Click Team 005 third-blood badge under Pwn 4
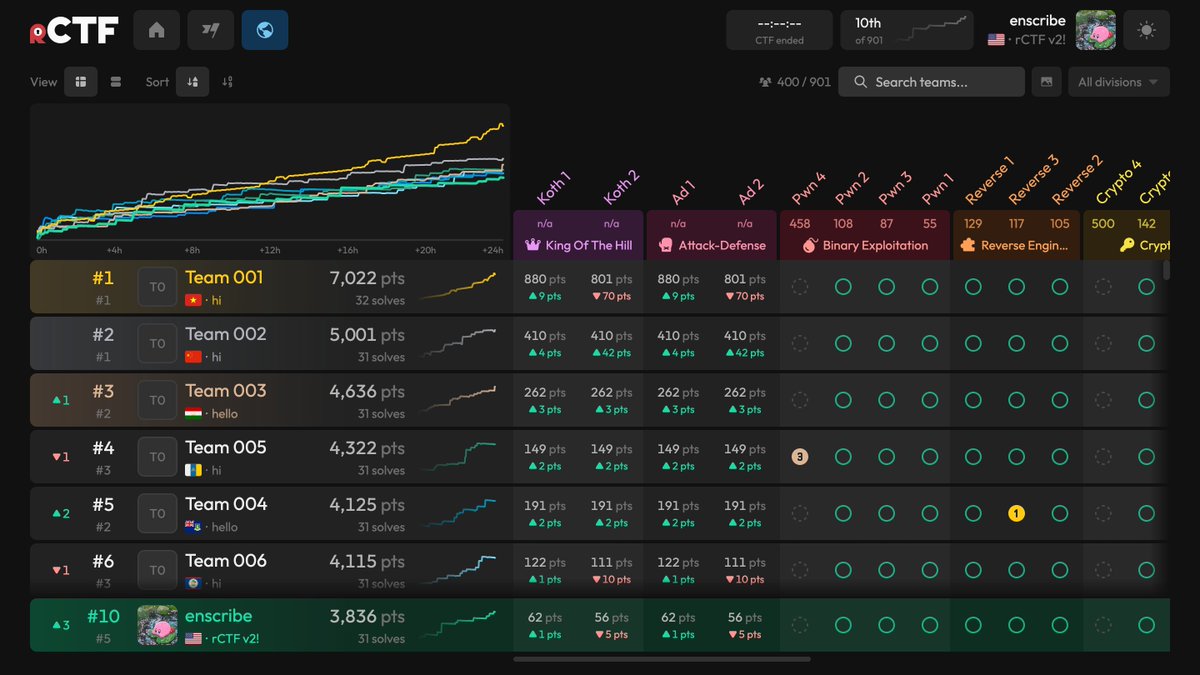Viewport: 1200px width, 675px height. (x=800, y=457)
